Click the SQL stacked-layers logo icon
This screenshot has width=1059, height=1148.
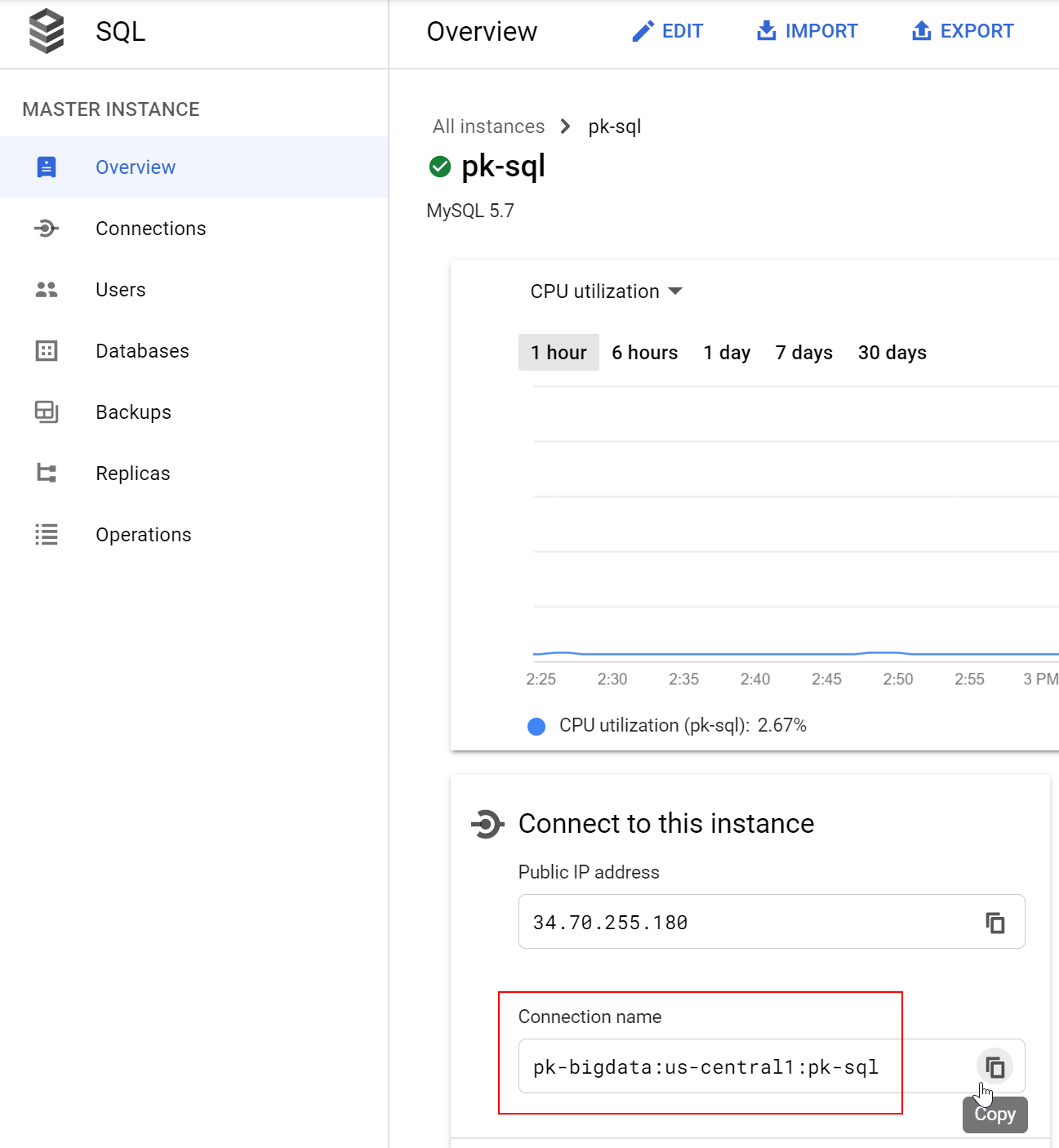tap(47, 31)
